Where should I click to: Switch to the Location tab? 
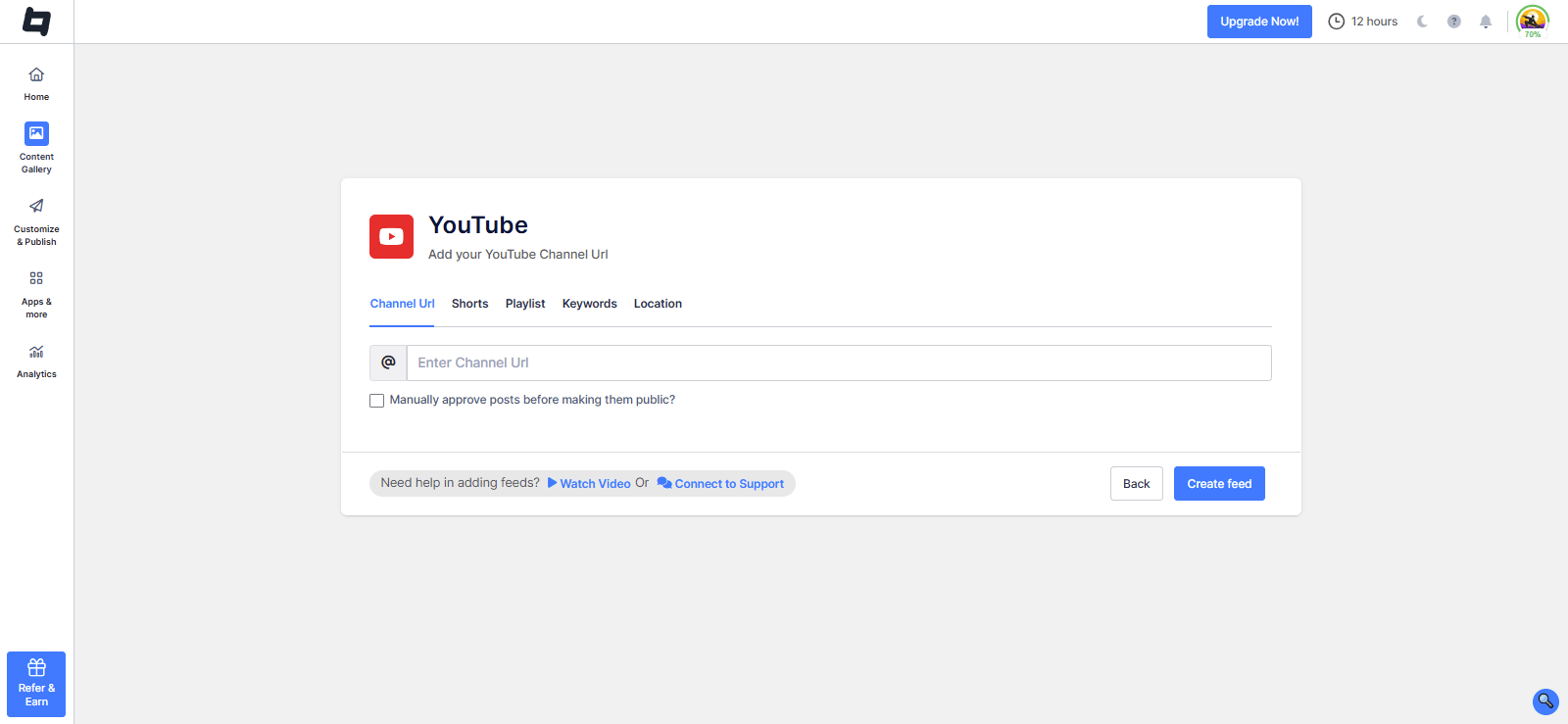click(658, 304)
